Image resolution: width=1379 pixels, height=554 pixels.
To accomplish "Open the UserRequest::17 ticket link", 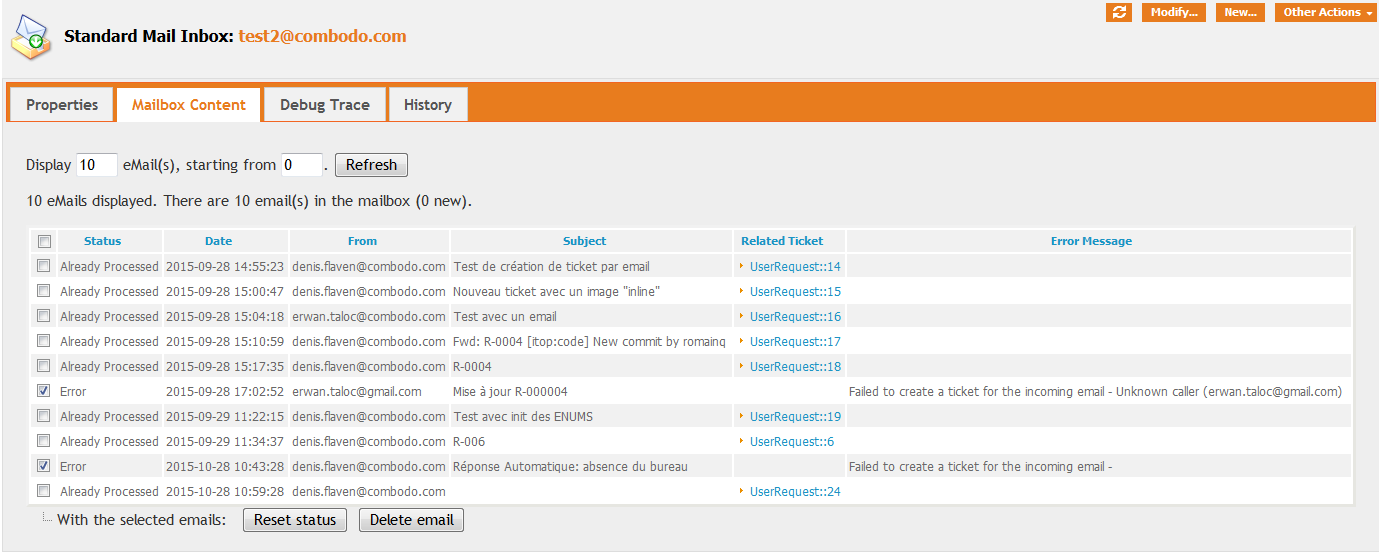I will [795, 342].
